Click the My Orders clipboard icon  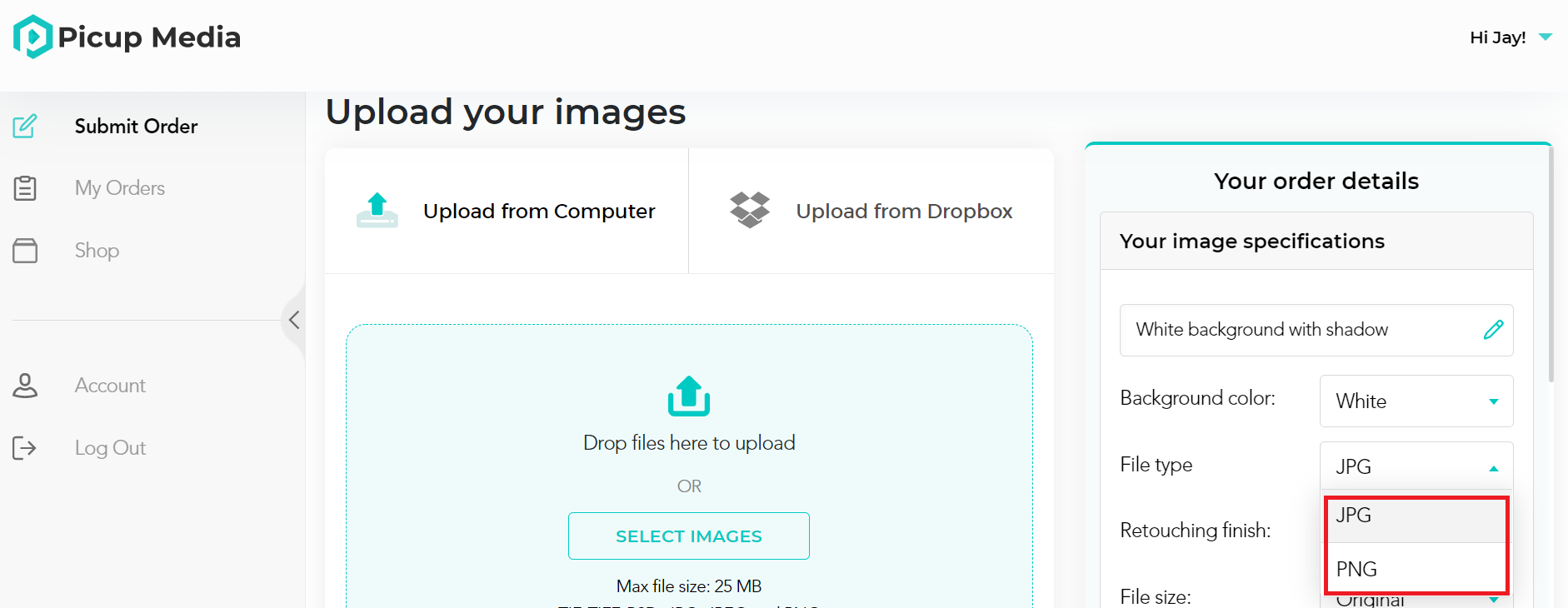(25, 188)
